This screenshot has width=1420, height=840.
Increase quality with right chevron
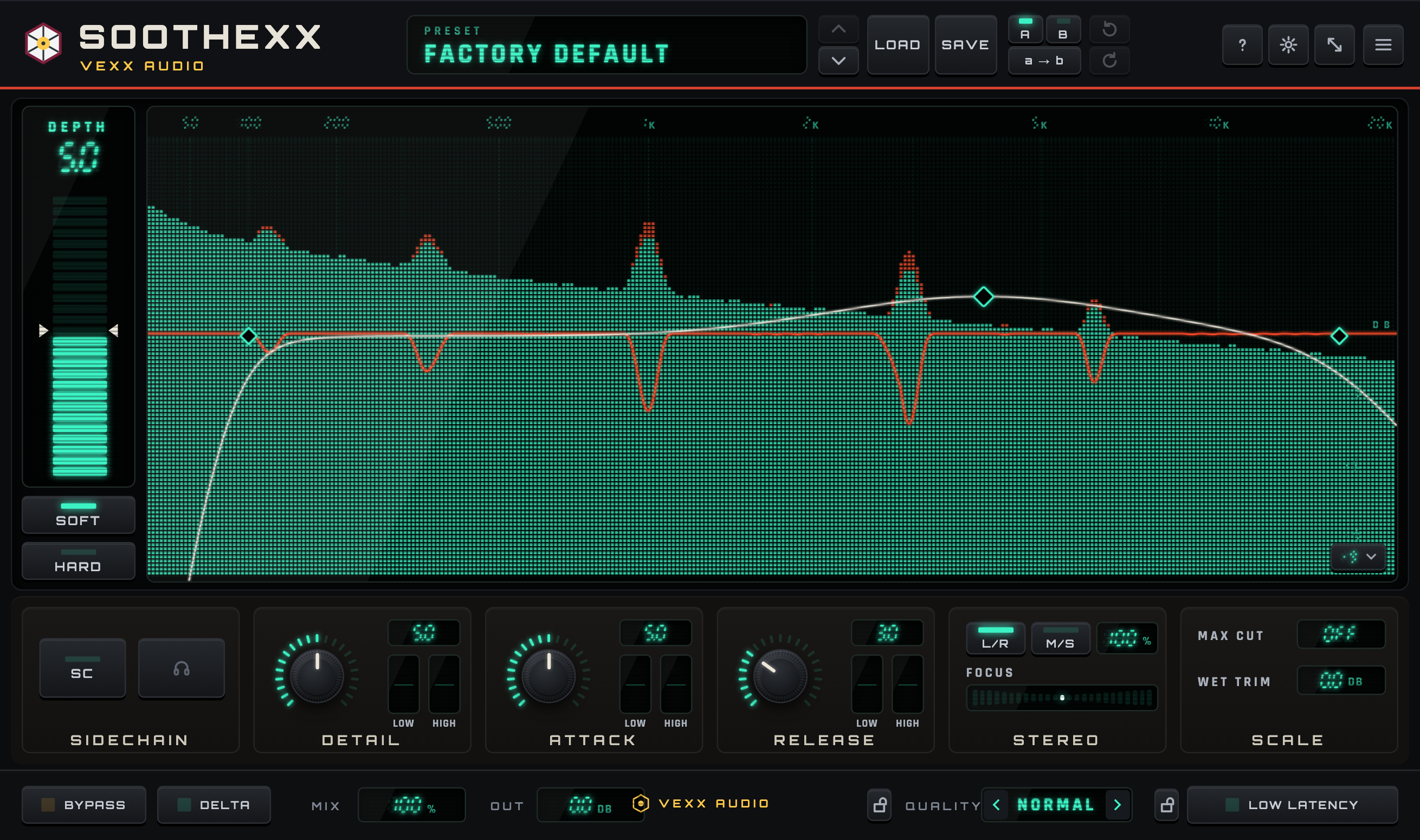[1117, 804]
